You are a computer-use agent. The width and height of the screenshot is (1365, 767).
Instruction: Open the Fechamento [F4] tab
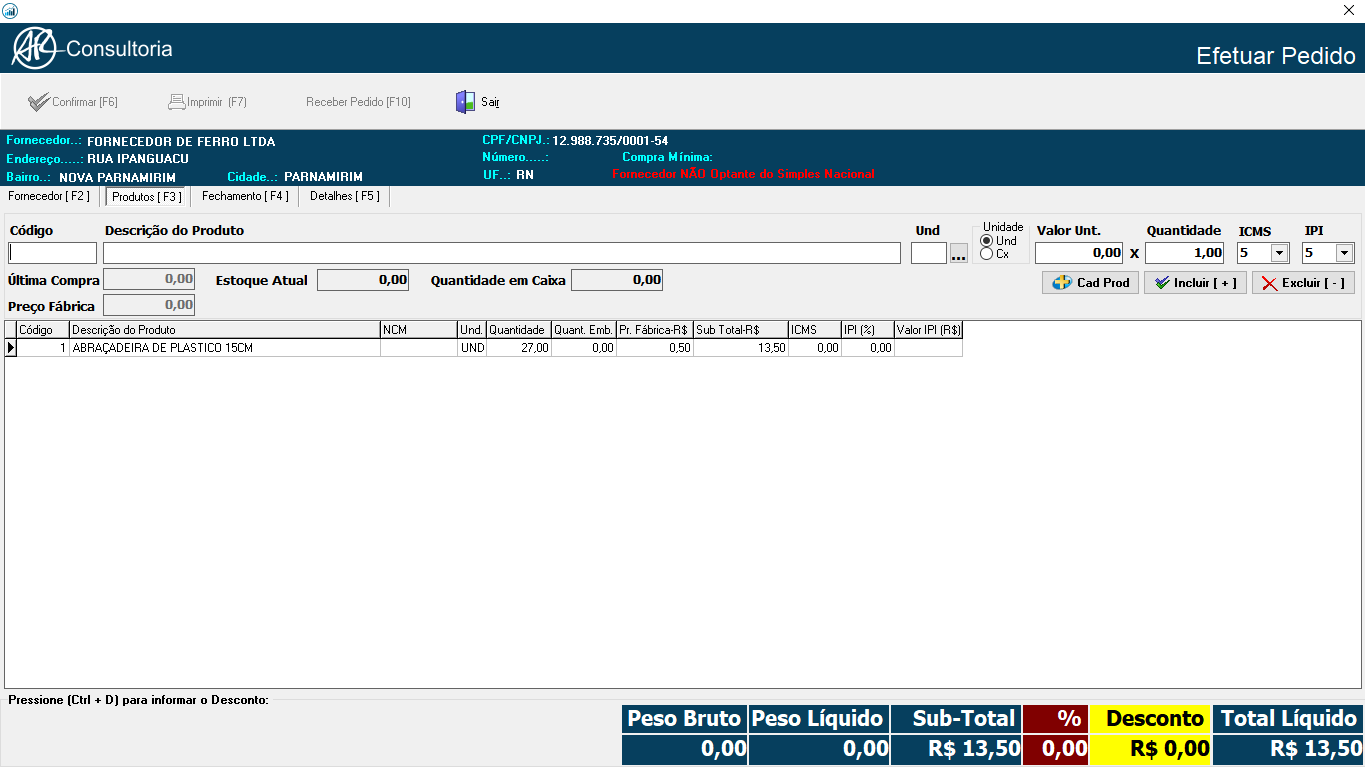(x=245, y=196)
